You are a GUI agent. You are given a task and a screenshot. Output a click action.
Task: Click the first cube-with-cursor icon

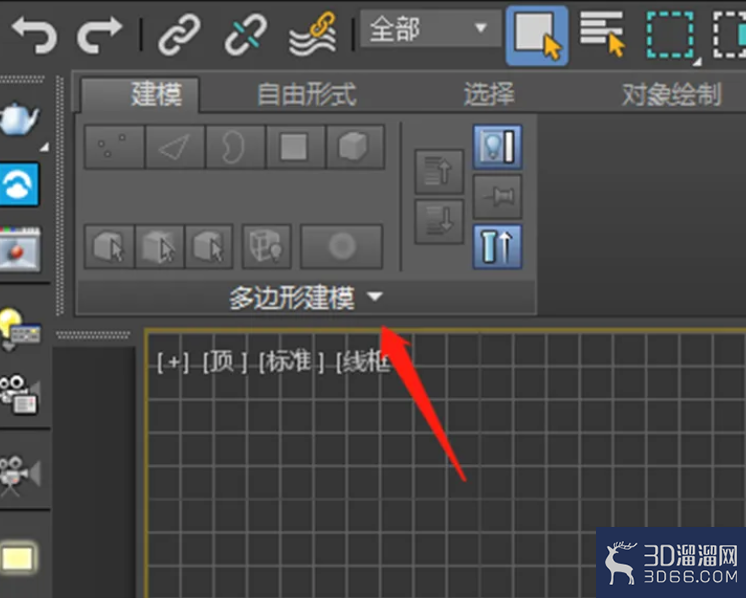[109, 247]
